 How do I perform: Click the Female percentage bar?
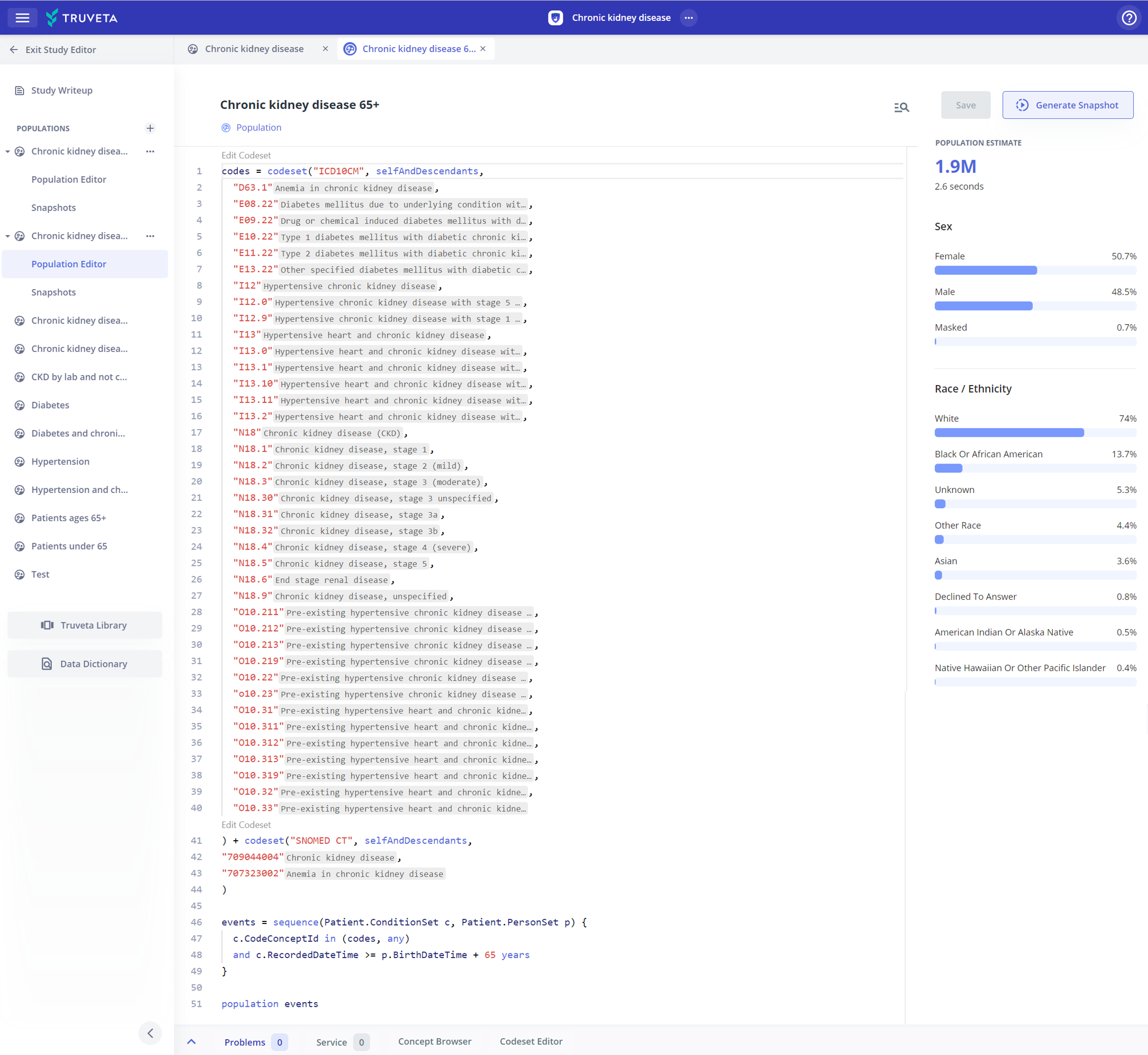1035,270
